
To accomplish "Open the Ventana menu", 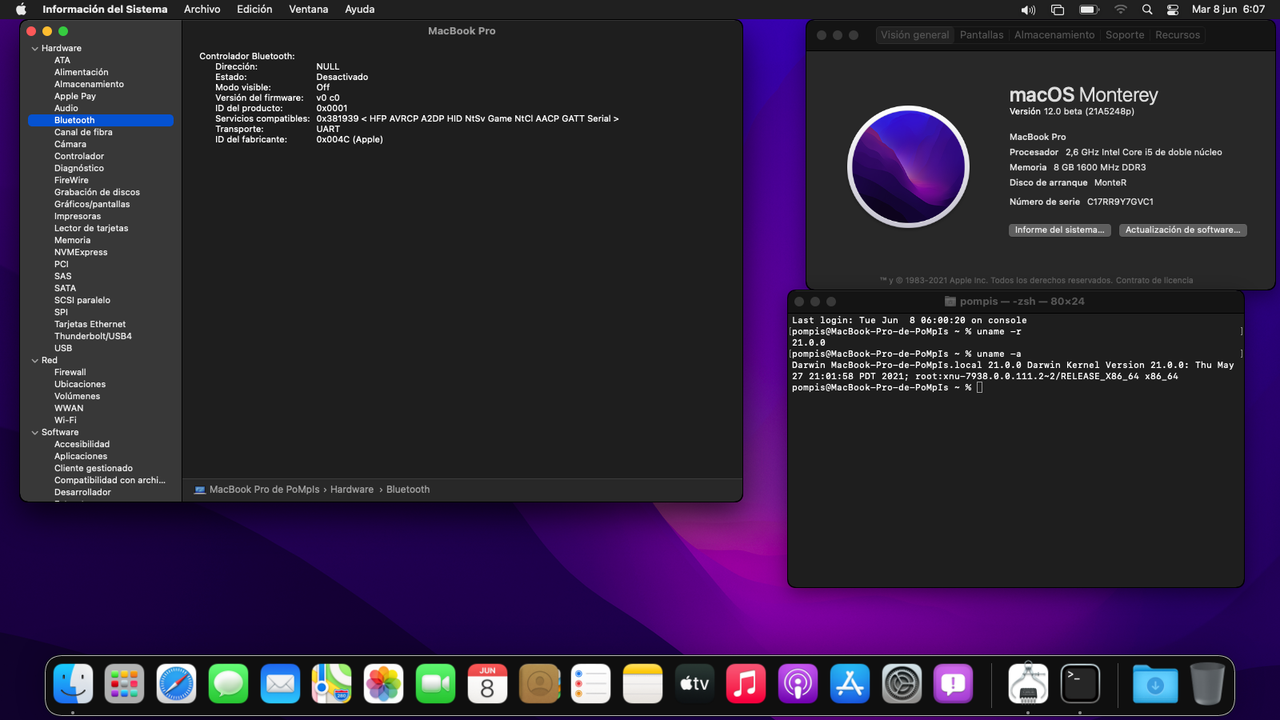I will tap(308, 9).
